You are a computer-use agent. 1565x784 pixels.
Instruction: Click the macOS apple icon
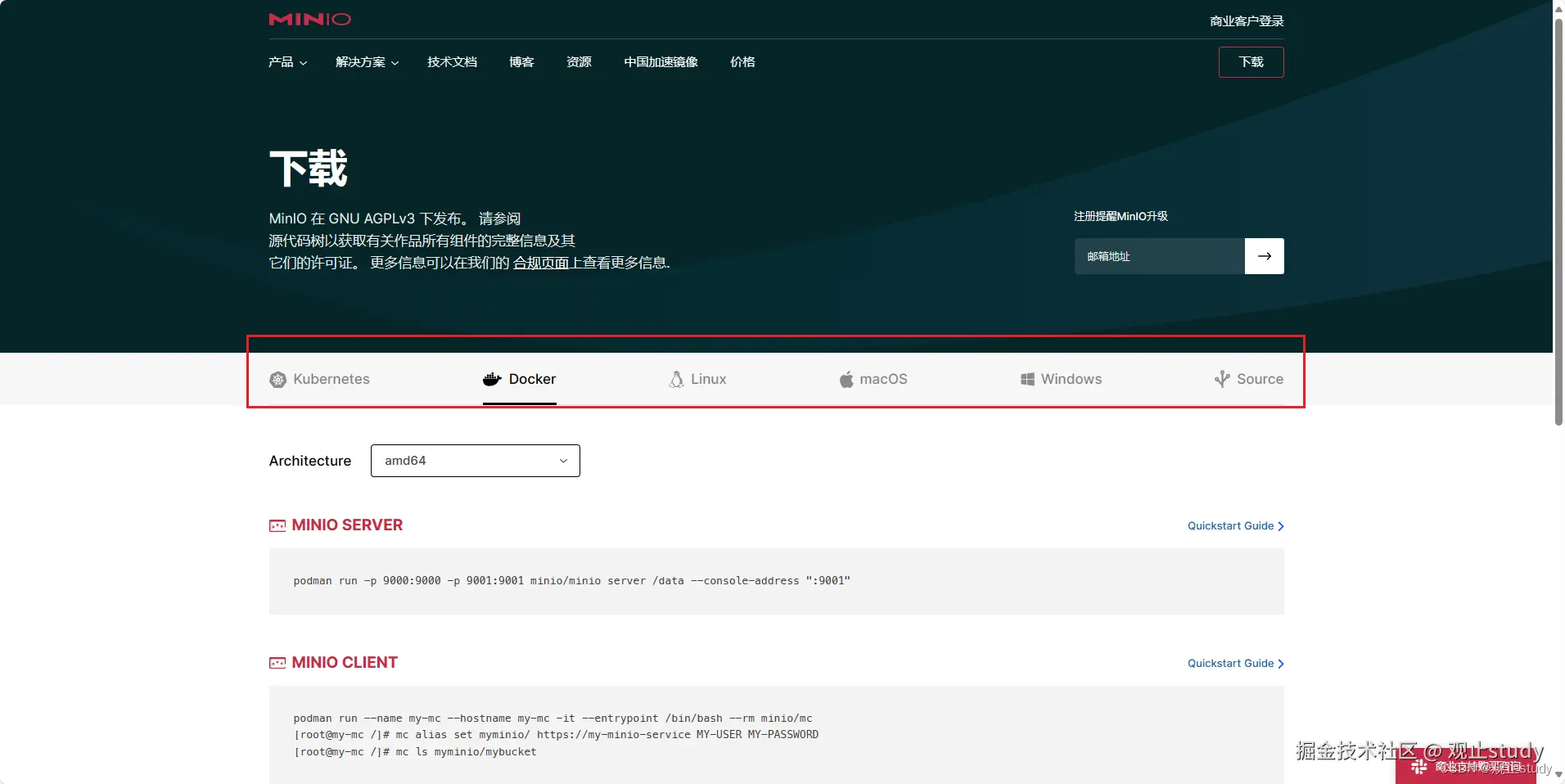pyautogui.click(x=846, y=379)
